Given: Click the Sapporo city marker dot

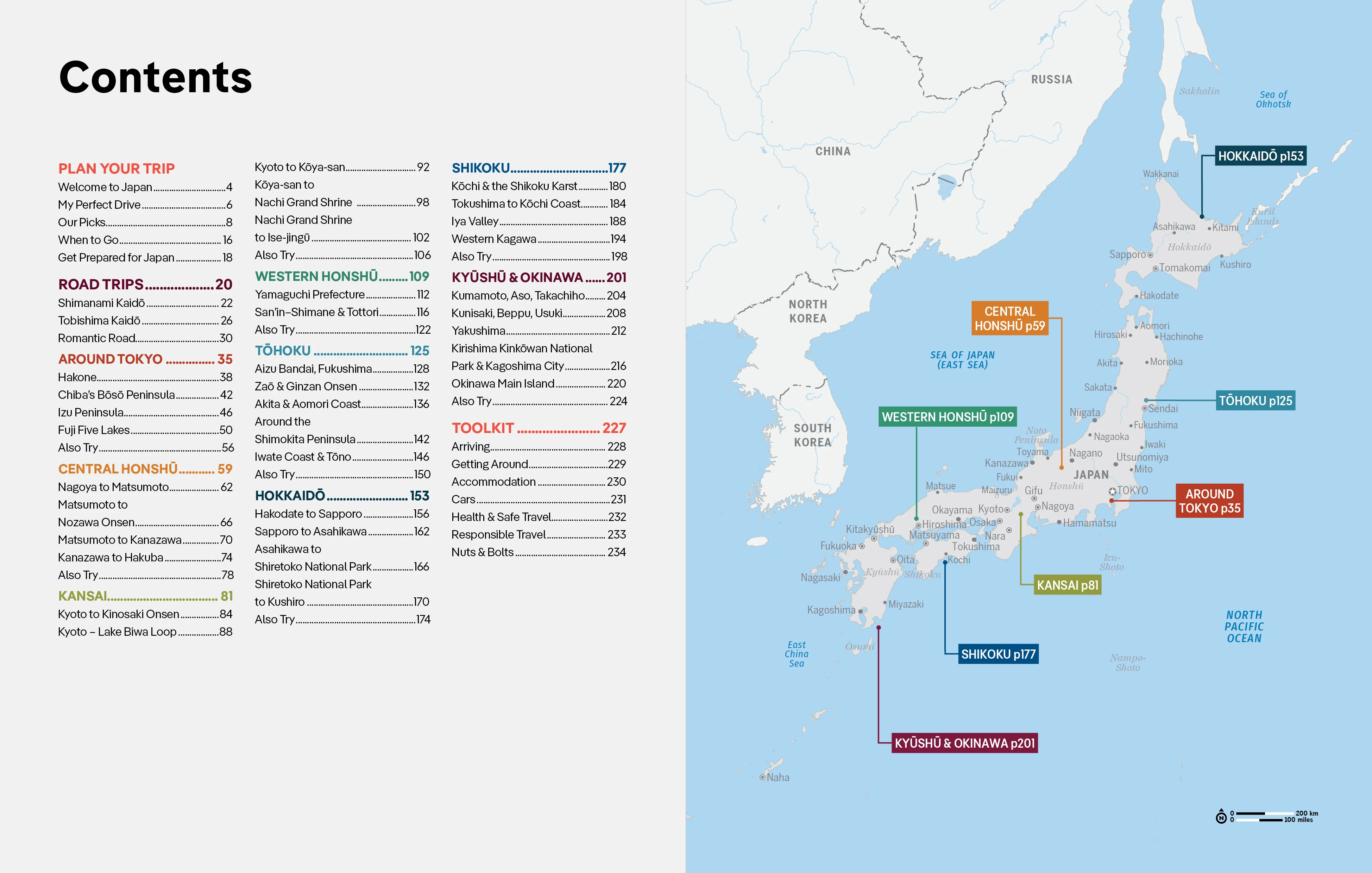Looking at the screenshot, I should pyautogui.click(x=1150, y=255).
